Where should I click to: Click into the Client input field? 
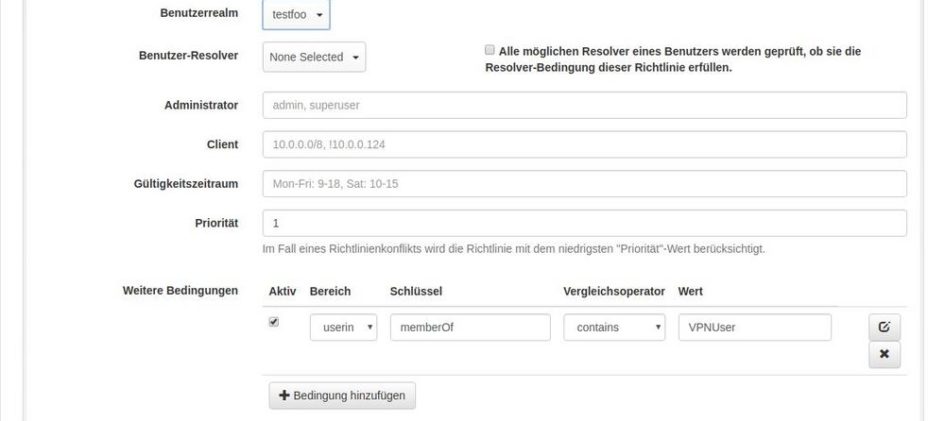[x=584, y=145]
